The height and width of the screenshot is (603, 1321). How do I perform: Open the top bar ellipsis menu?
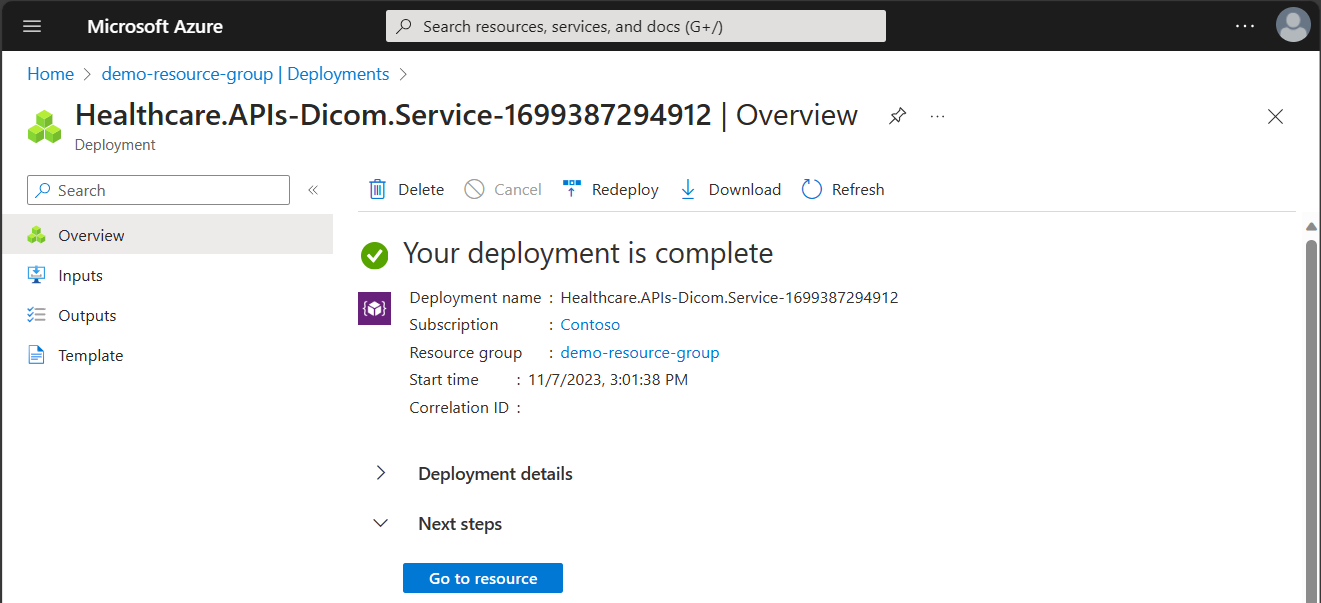coord(1245,26)
